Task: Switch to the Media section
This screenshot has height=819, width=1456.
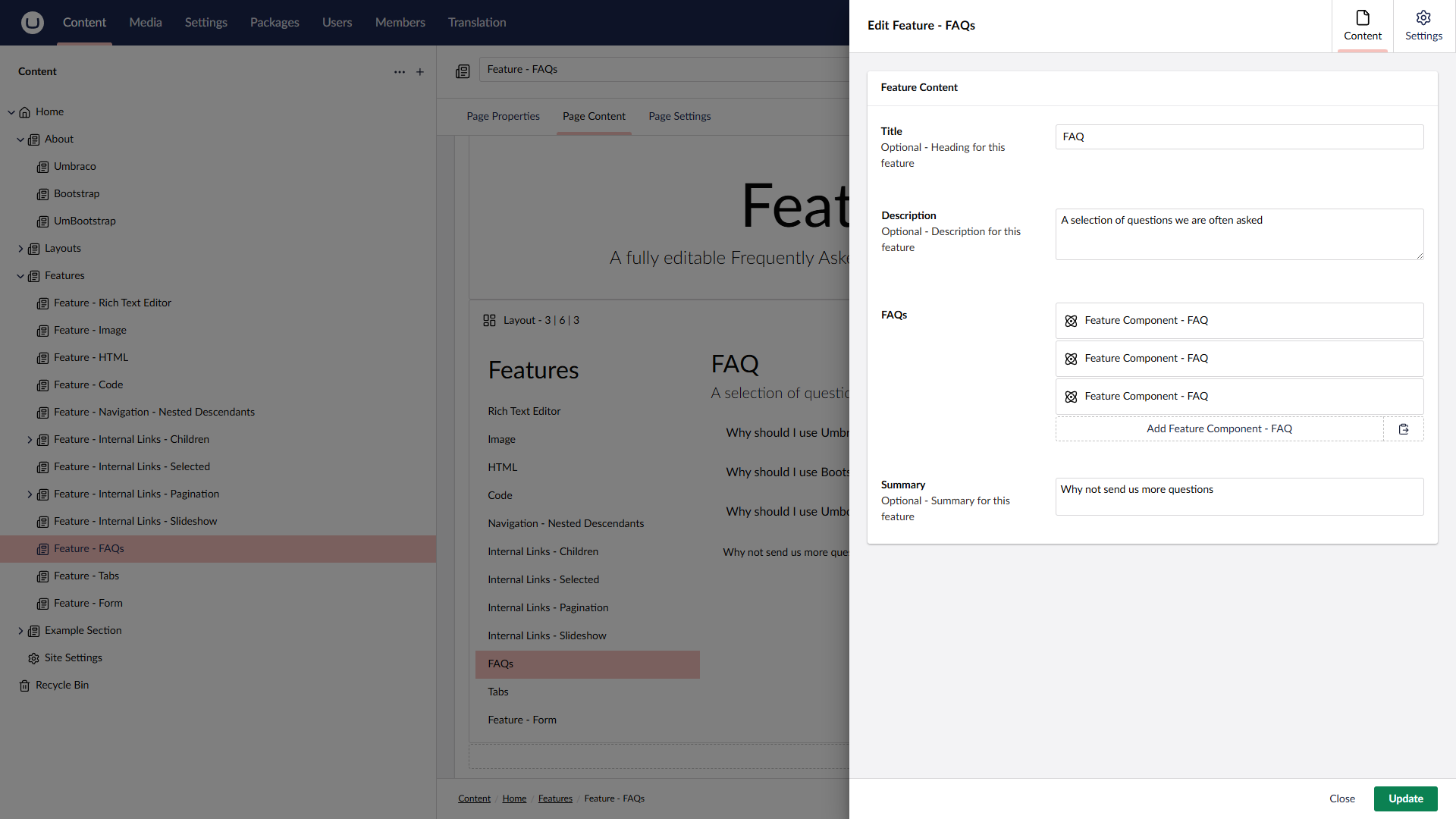Action: [x=146, y=23]
